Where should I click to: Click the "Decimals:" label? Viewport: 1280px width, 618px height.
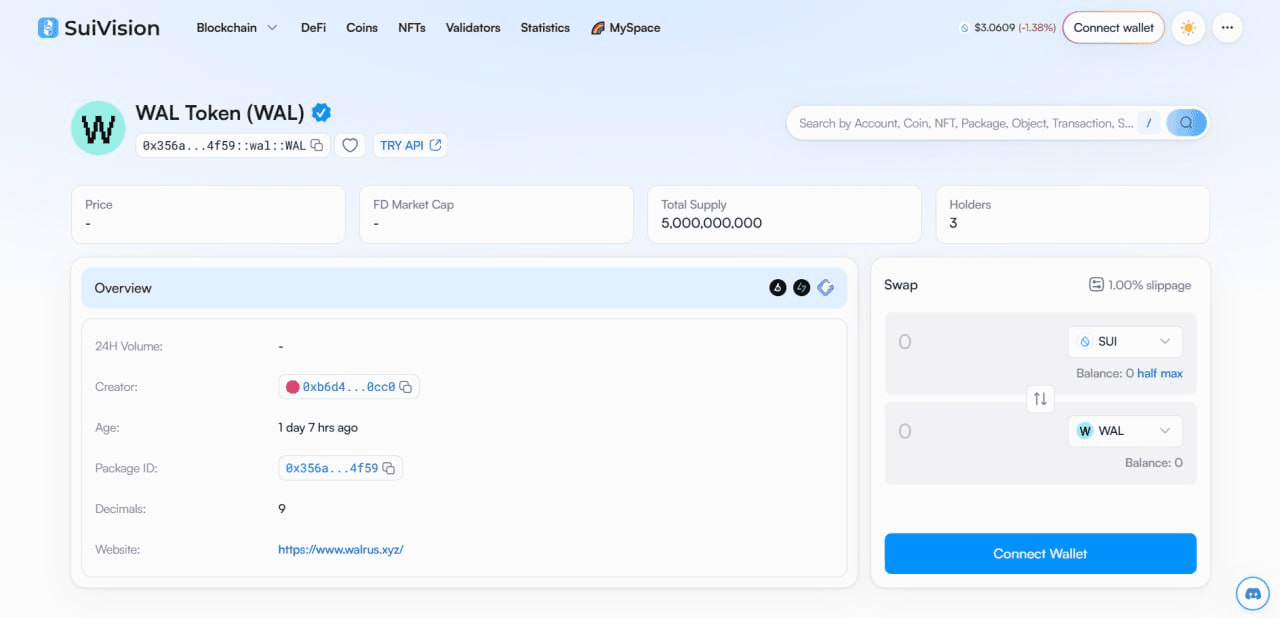tap(121, 509)
